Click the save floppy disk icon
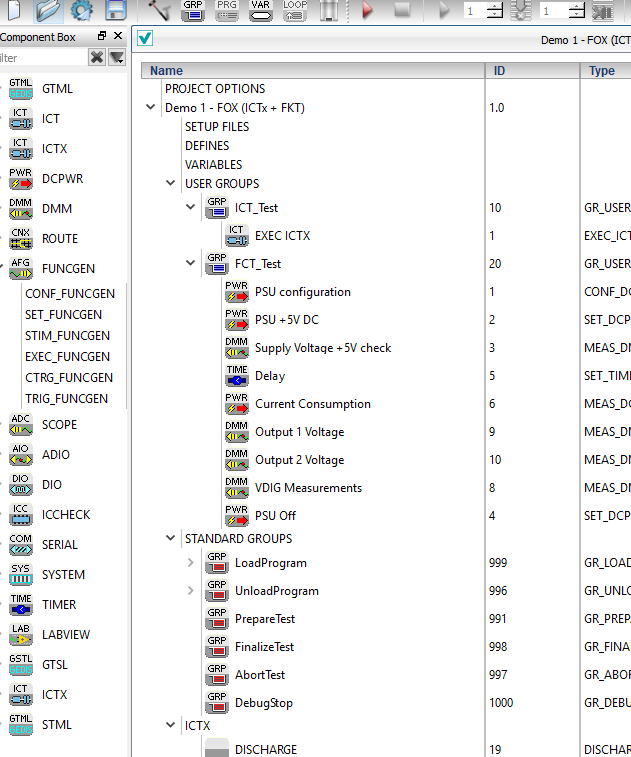The image size is (631, 757). click(115, 11)
